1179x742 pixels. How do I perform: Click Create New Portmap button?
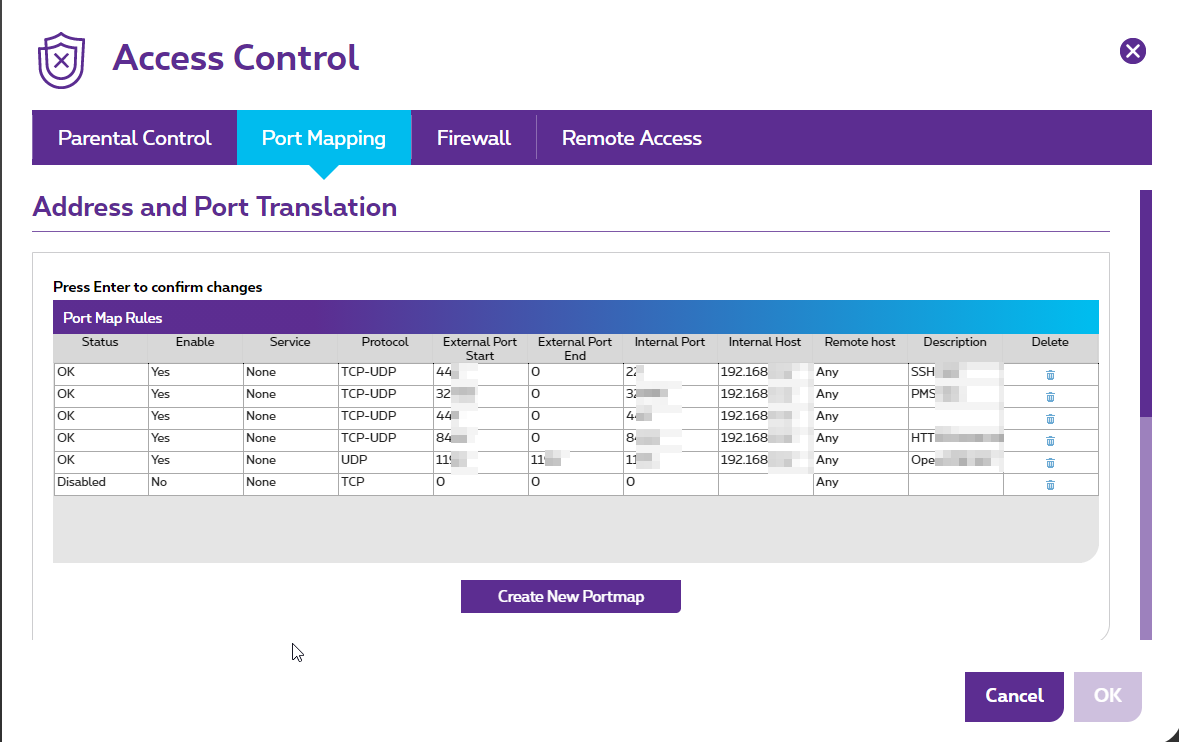[570, 597]
